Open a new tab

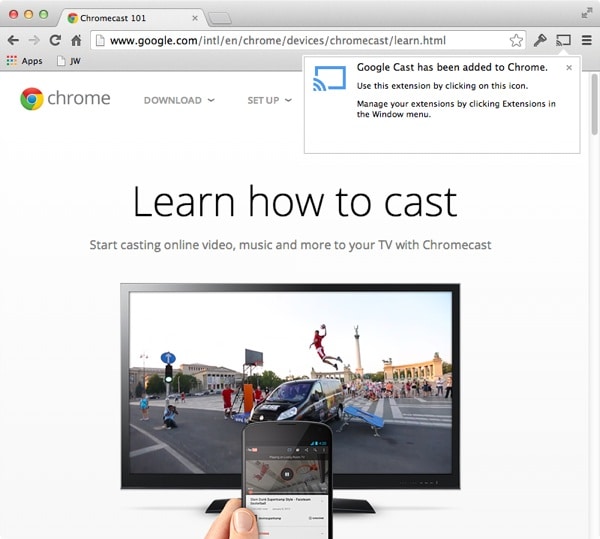(220, 18)
